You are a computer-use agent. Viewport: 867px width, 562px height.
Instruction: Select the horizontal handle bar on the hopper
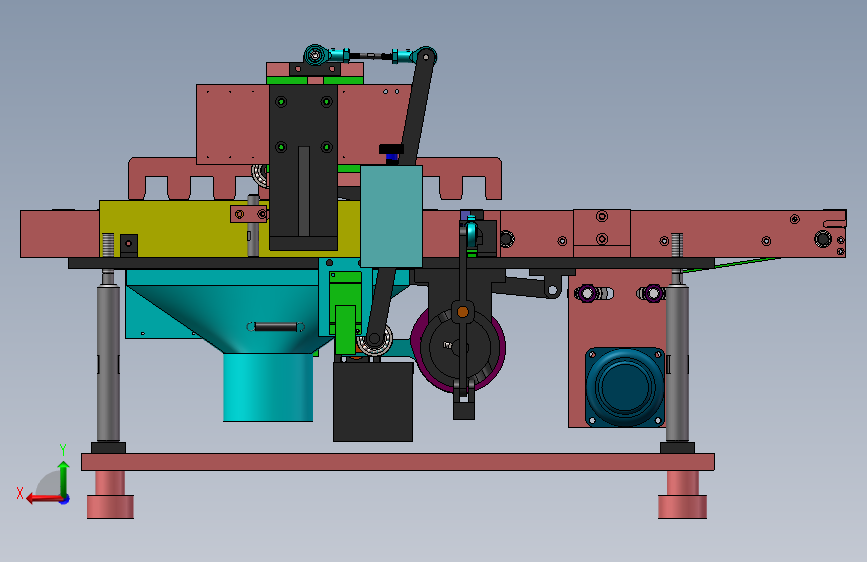[x=276, y=327]
